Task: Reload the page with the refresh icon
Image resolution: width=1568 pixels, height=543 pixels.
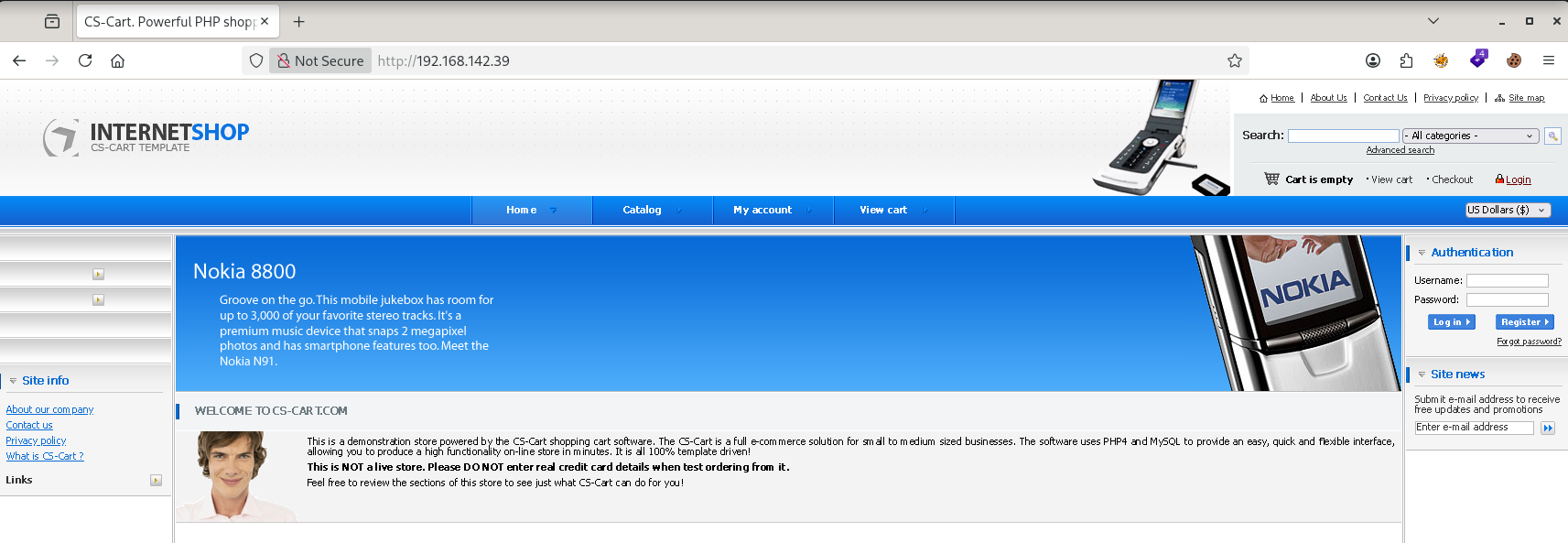Action: tap(85, 60)
